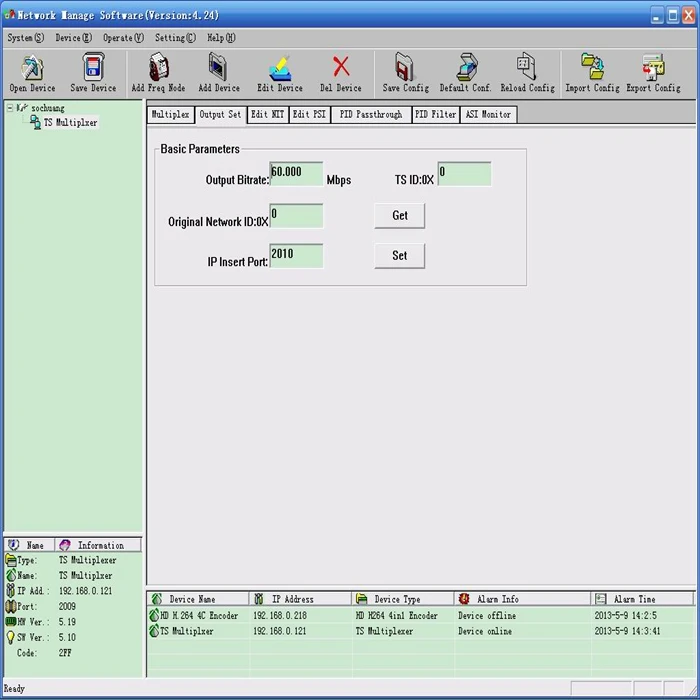Select the TS Multiplxer tree node icon
The image size is (700, 700).
[35, 122]
